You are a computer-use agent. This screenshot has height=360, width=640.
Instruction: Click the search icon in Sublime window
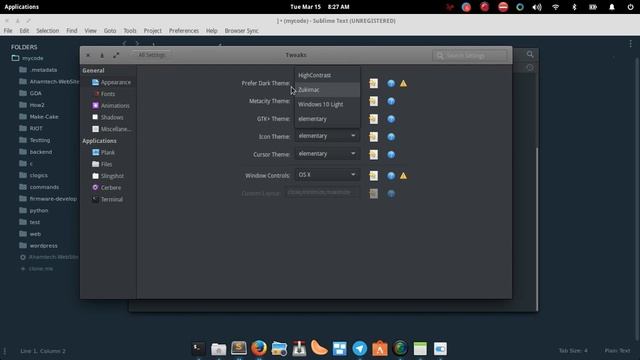point(530,54)
